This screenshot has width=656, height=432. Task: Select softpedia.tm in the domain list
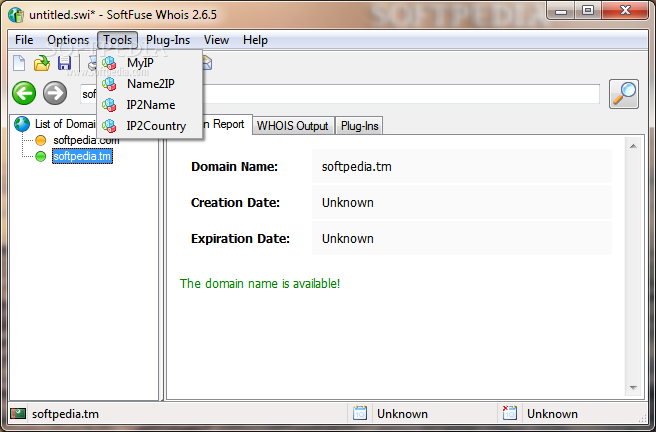pyautogui.click(x=82, y=156)
